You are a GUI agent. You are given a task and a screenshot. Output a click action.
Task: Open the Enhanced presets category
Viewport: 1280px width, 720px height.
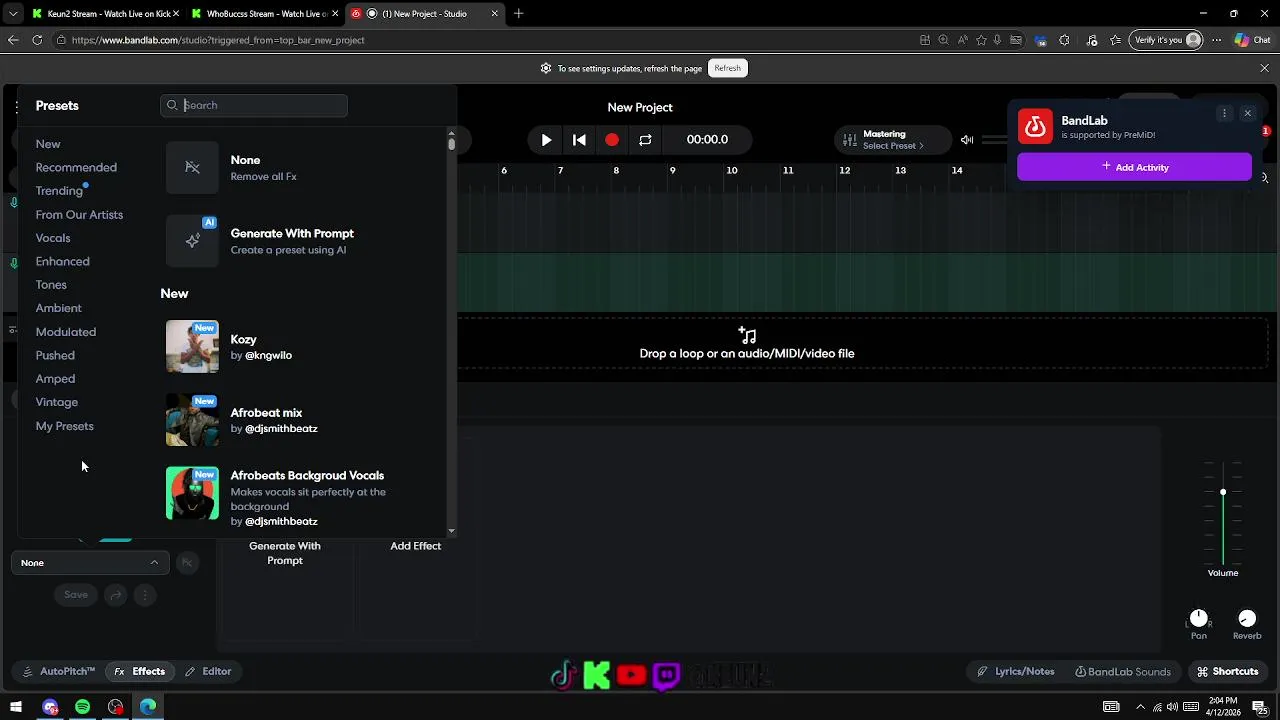(x=62, y=262)
